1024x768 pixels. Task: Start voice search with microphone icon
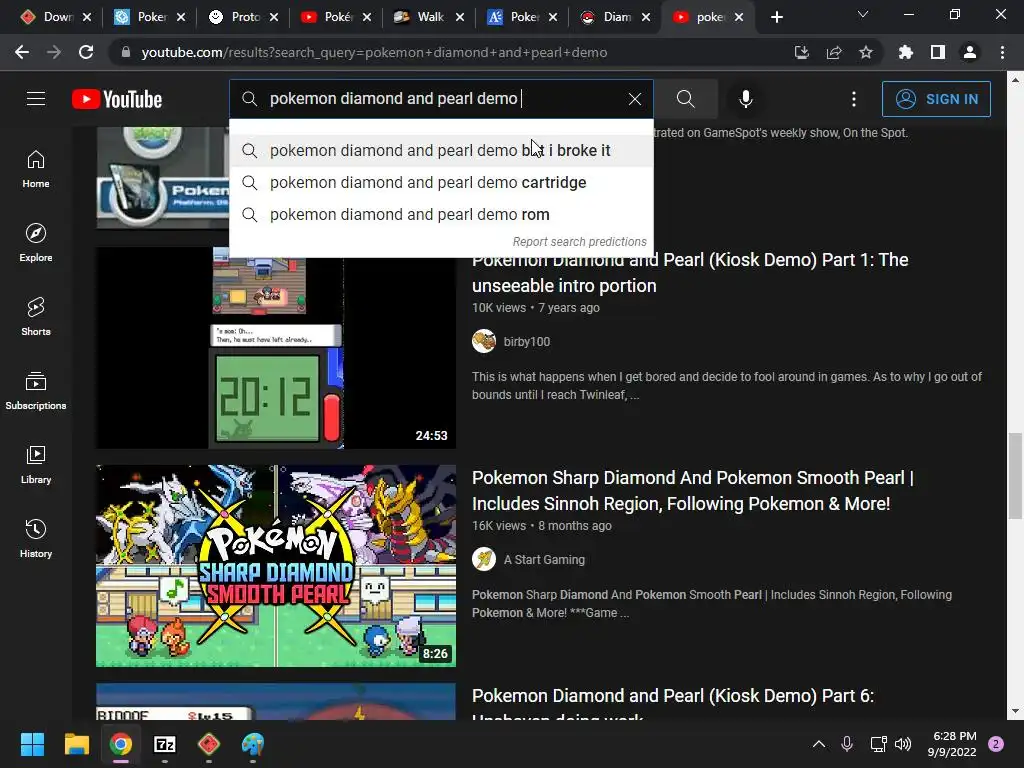pyautogui.click(x=746, y=99)
